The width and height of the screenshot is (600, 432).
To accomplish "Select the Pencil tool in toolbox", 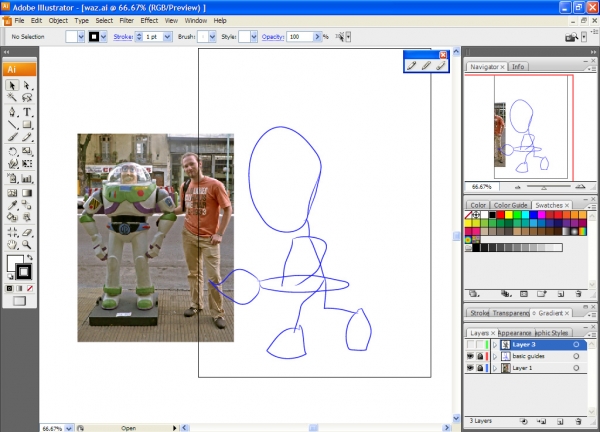I will tap(26, 137).
